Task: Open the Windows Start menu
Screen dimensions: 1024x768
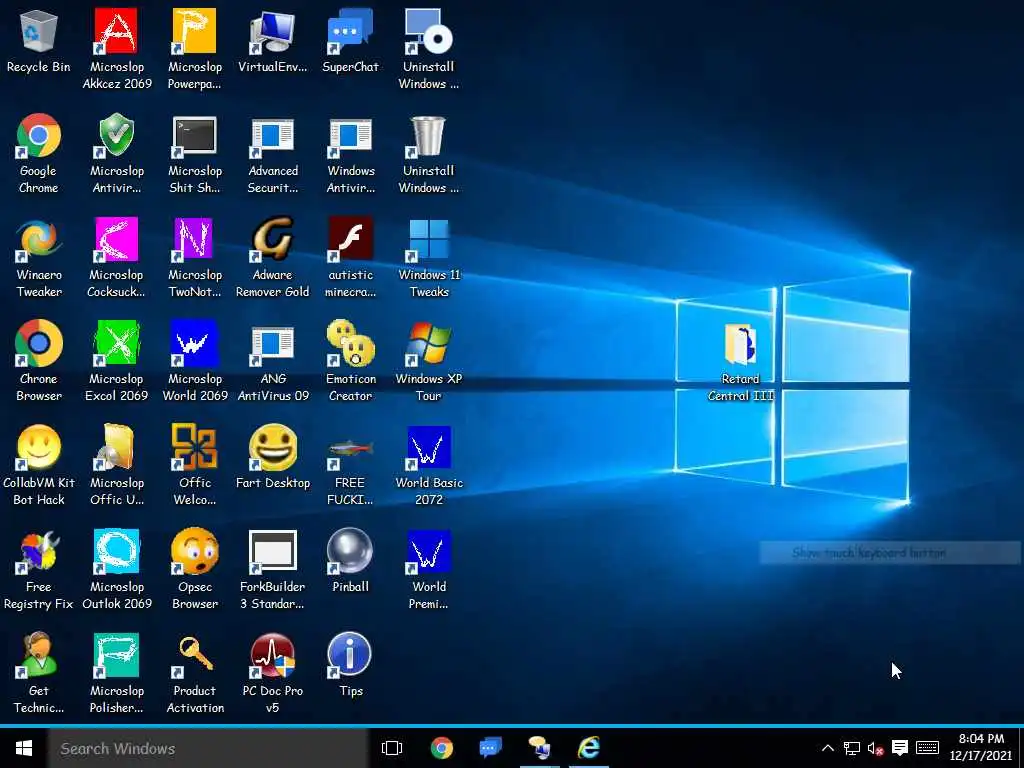Action: click(x=24, y=748)
